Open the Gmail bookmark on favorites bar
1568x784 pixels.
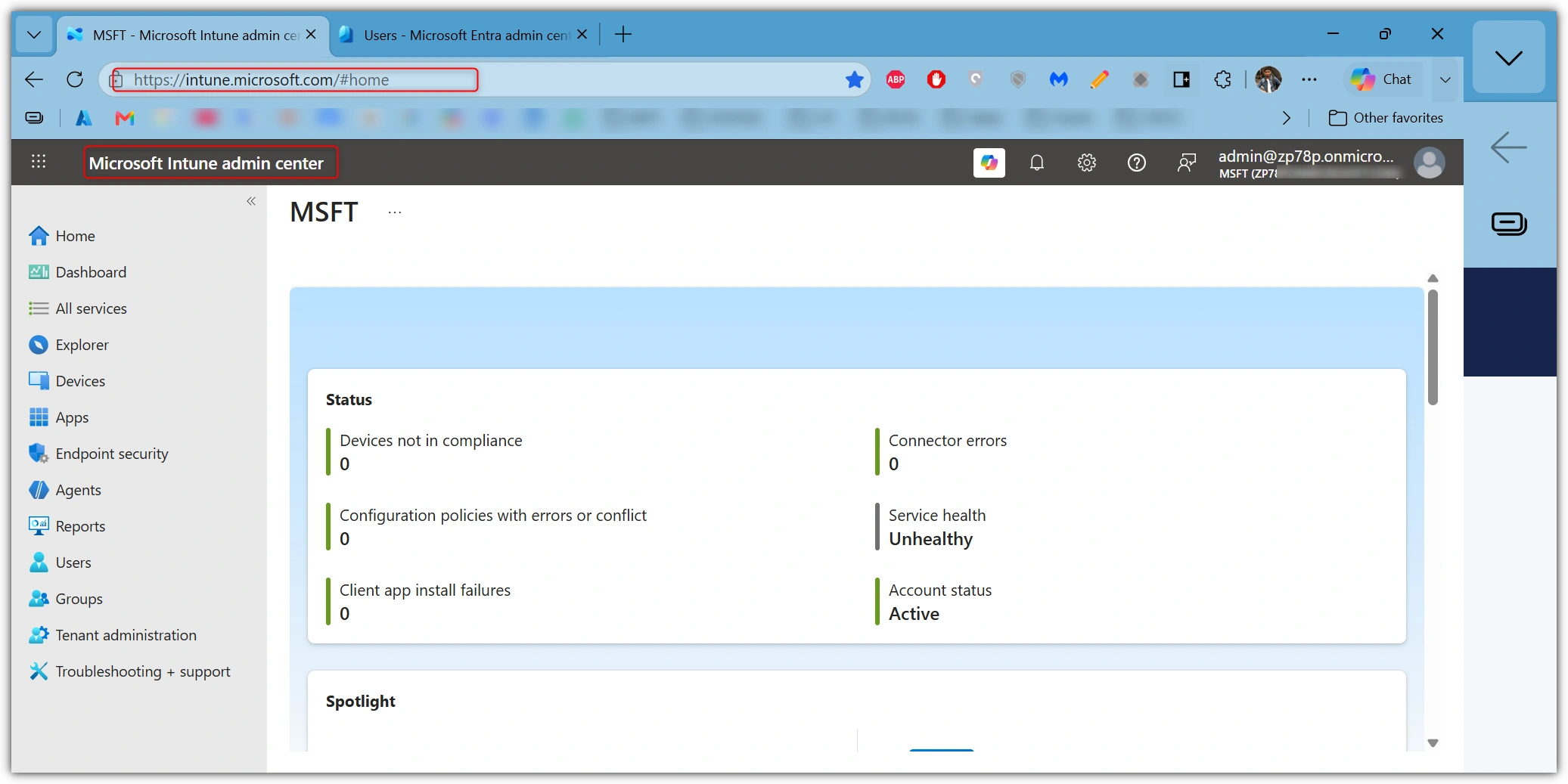[x=125, y=118]
